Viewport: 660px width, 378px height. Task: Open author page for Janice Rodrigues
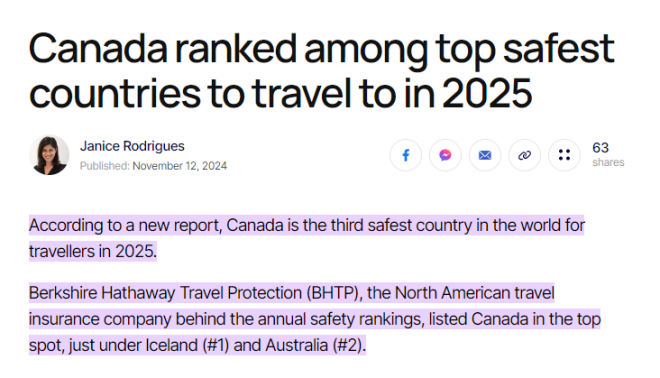pos(132,146)
